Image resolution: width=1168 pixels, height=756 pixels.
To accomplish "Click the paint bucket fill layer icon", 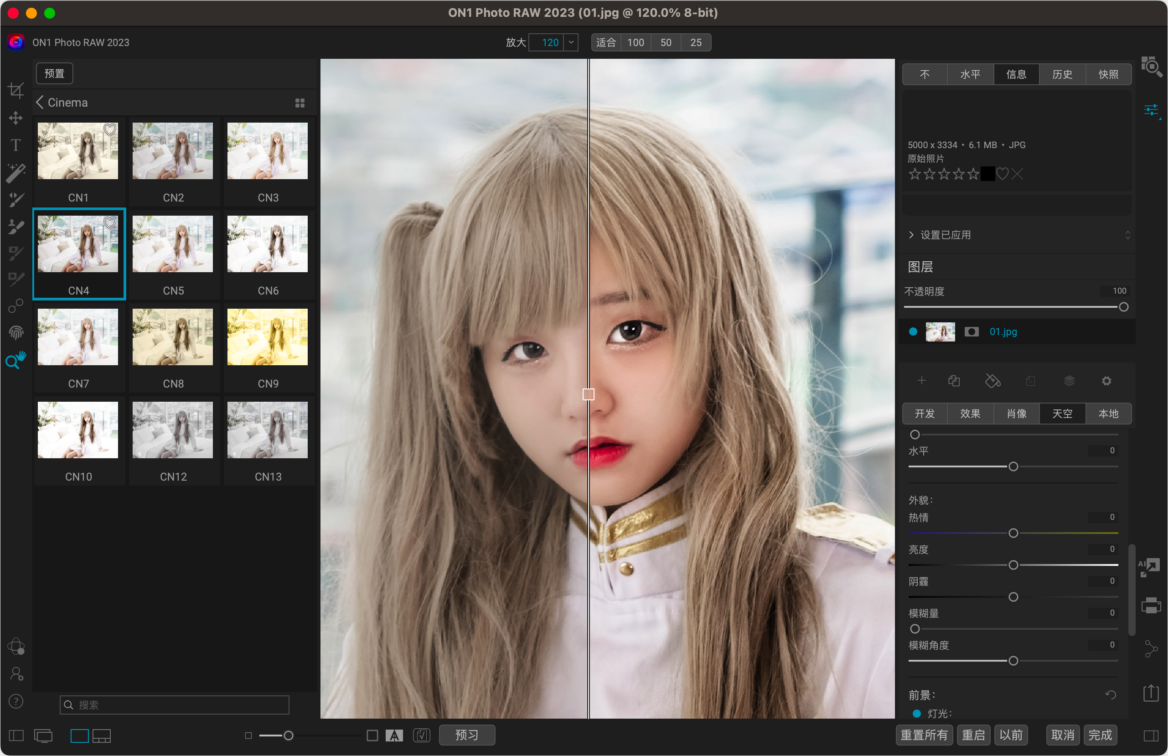I will coord(993,381).
